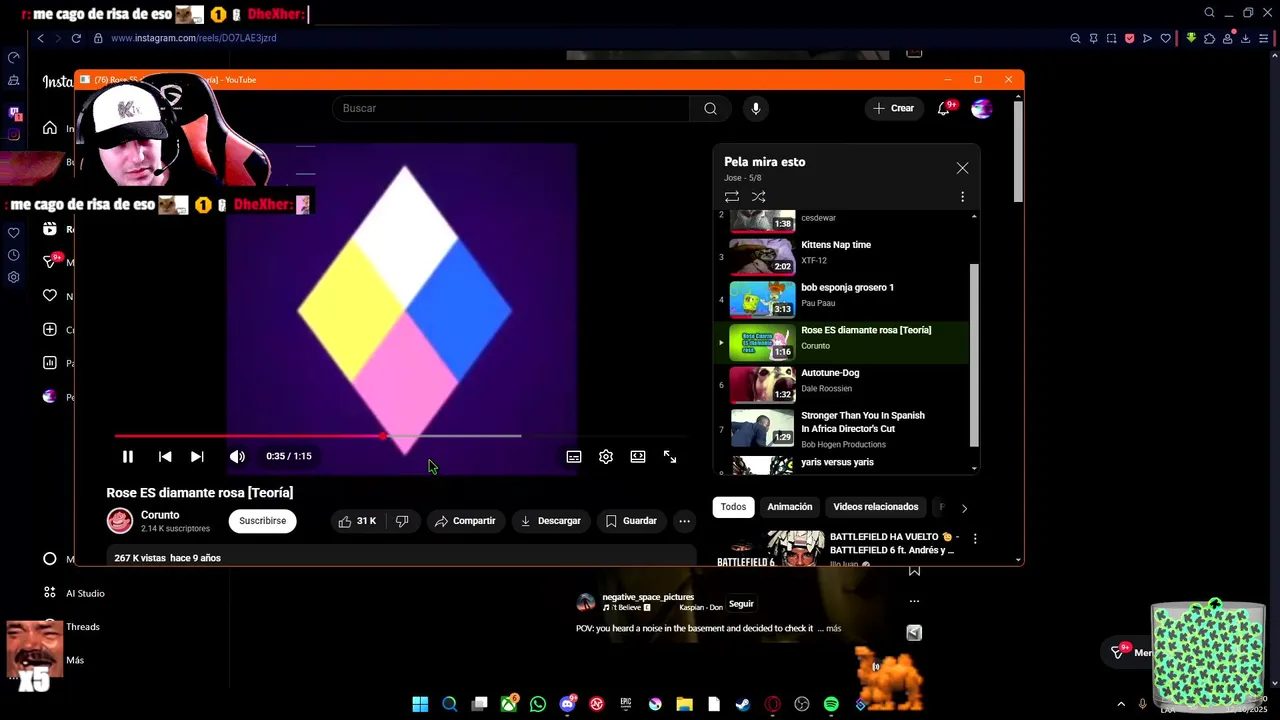The width and height of the screenshot is (1280, 720).
Task: Enter fullscreen video mode
Action: (670, 456)
